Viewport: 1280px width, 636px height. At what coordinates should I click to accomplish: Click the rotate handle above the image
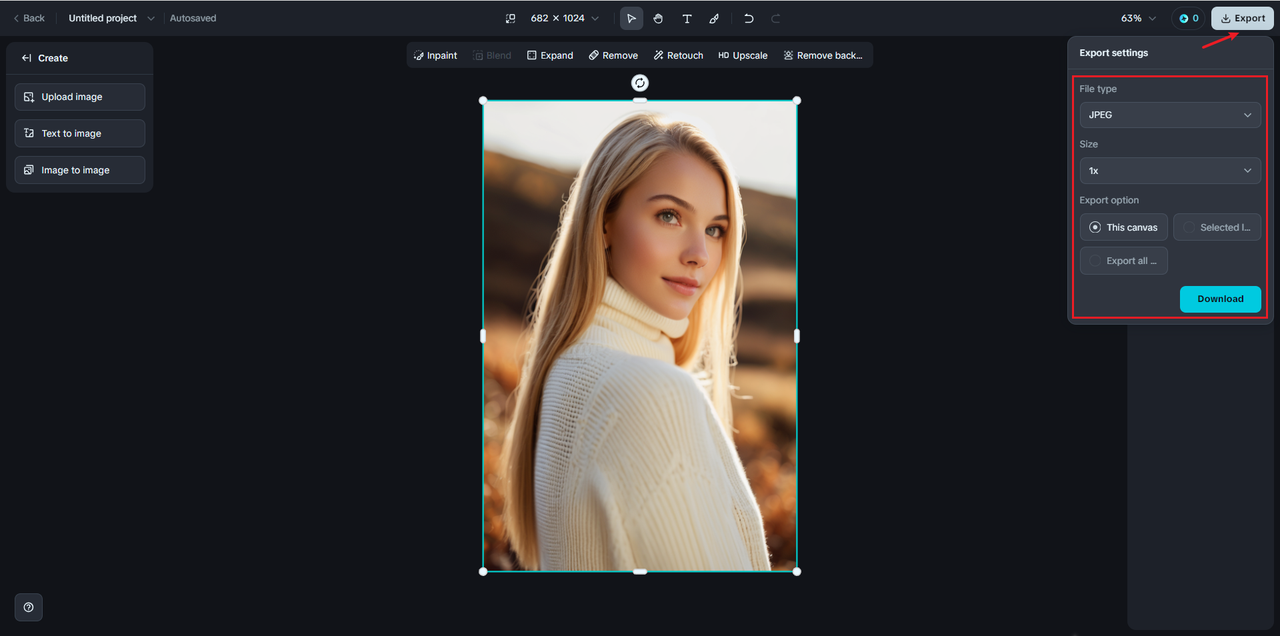[x=640, y=83]
